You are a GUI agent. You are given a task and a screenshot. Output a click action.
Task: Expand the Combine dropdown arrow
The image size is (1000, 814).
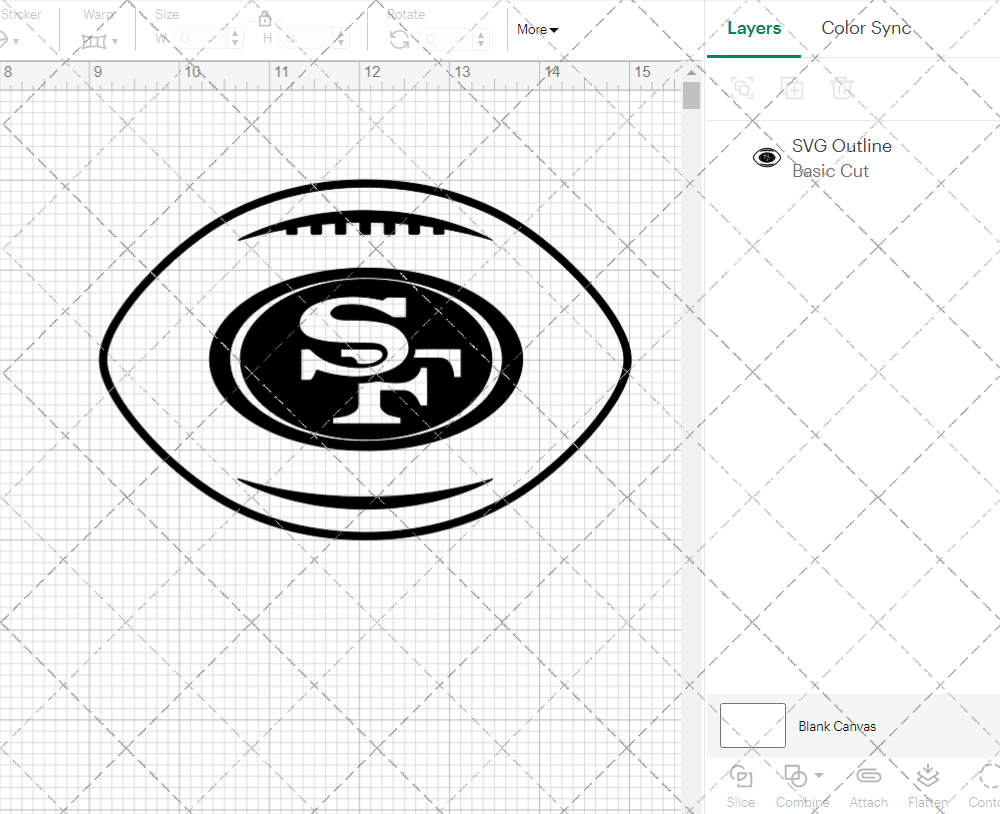[x=819, y=776]
